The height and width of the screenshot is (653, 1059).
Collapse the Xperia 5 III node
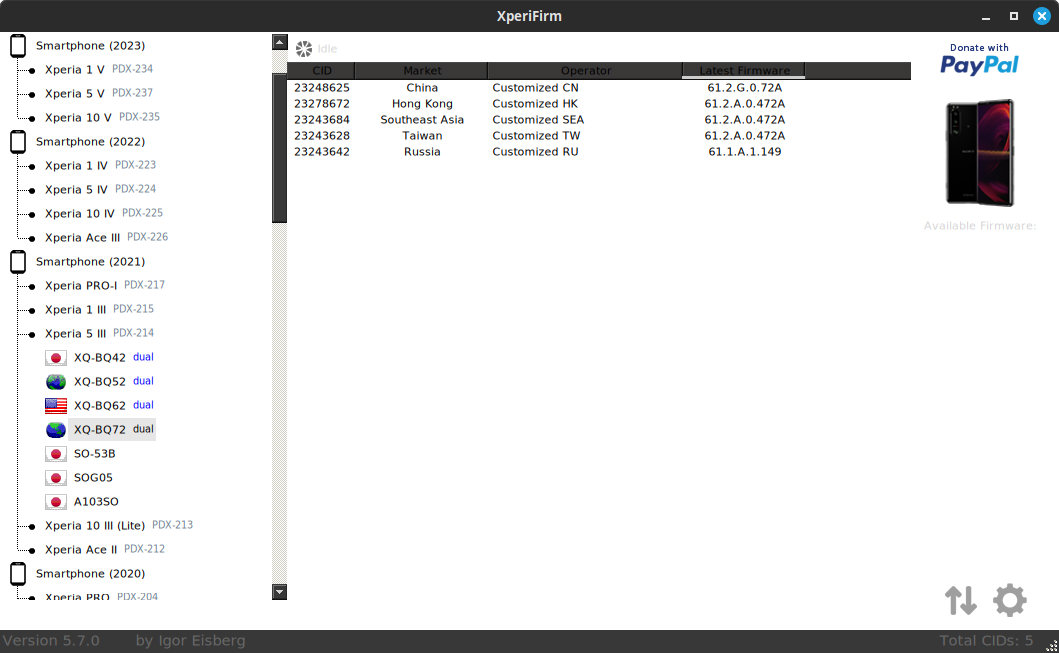coord(32,335)
